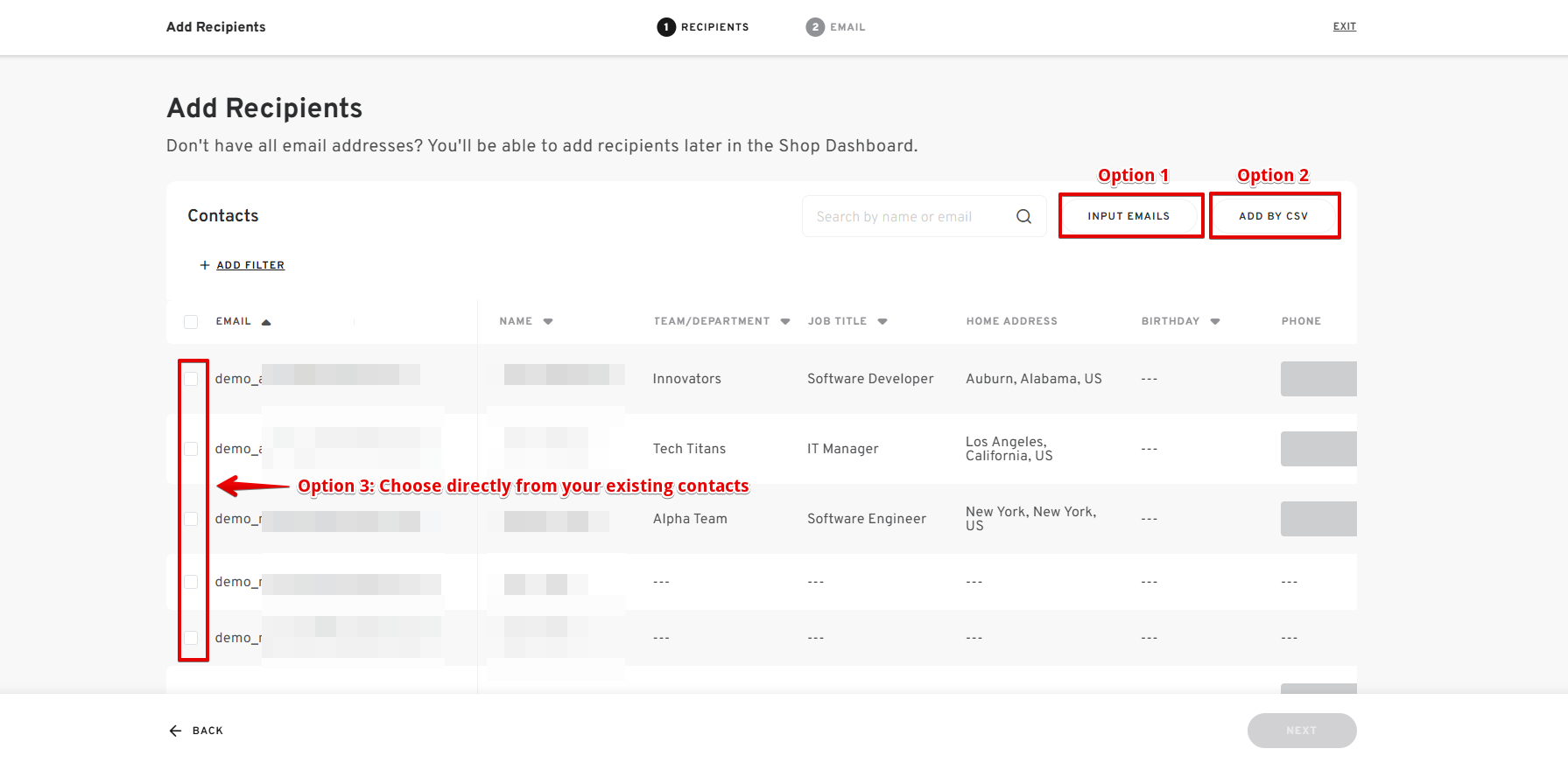Image resolution: width=1568 pixels, height=763 pixels.
Task: Go back using the Back button
Action: coord(196,731)
